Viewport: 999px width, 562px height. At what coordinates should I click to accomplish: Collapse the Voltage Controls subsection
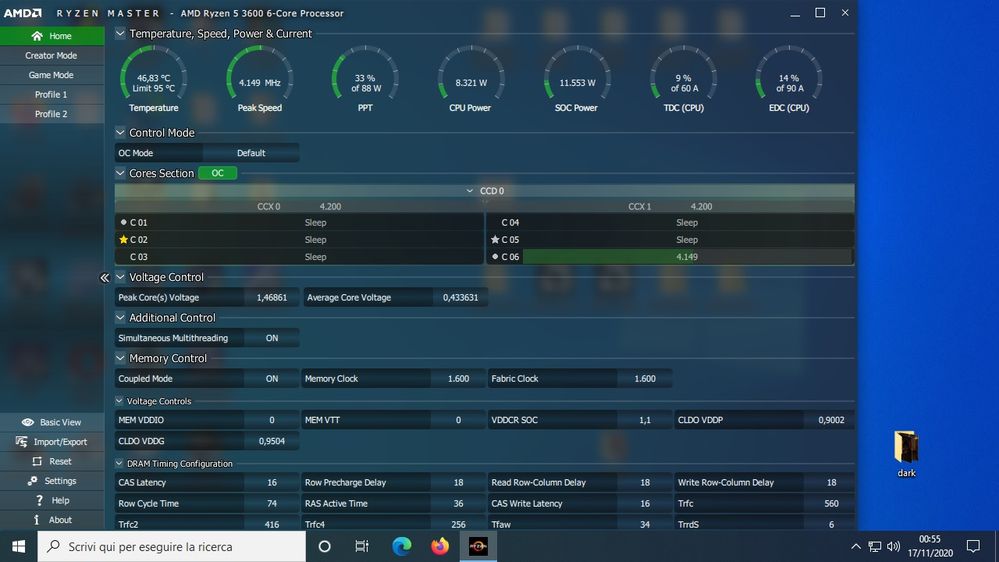[119, 401]
